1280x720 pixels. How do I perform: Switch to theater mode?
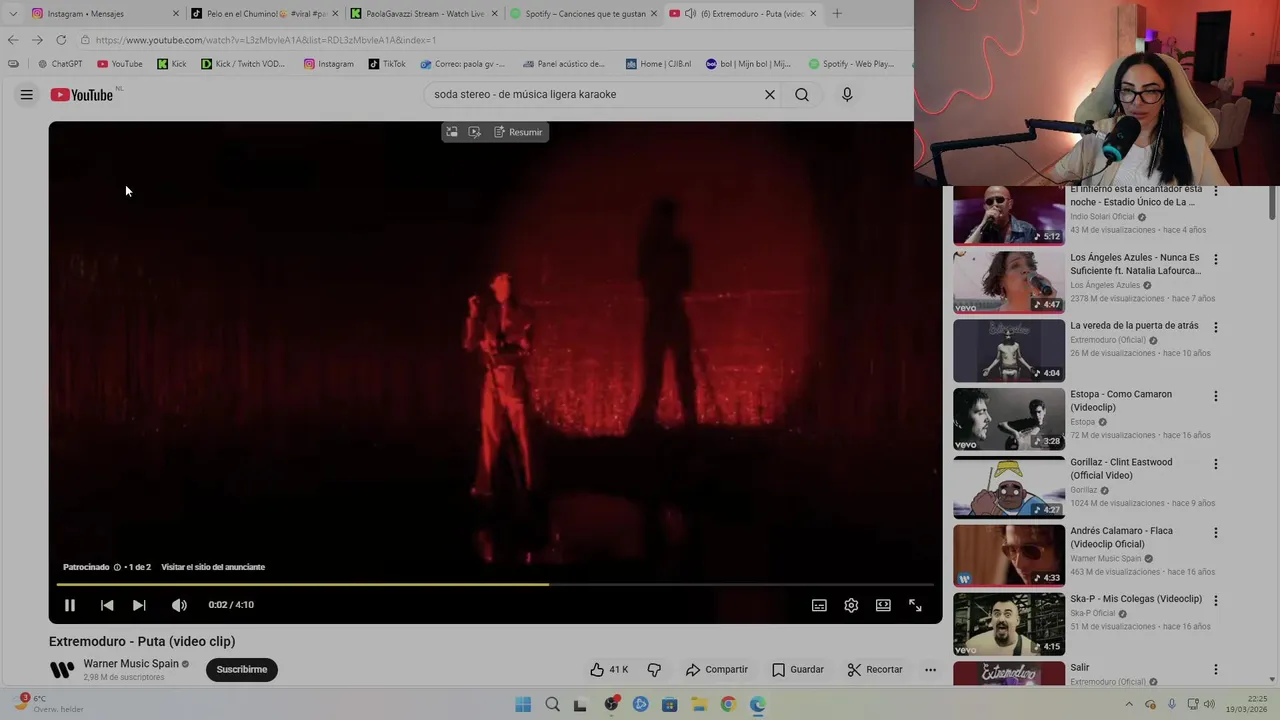click(883, 605)
